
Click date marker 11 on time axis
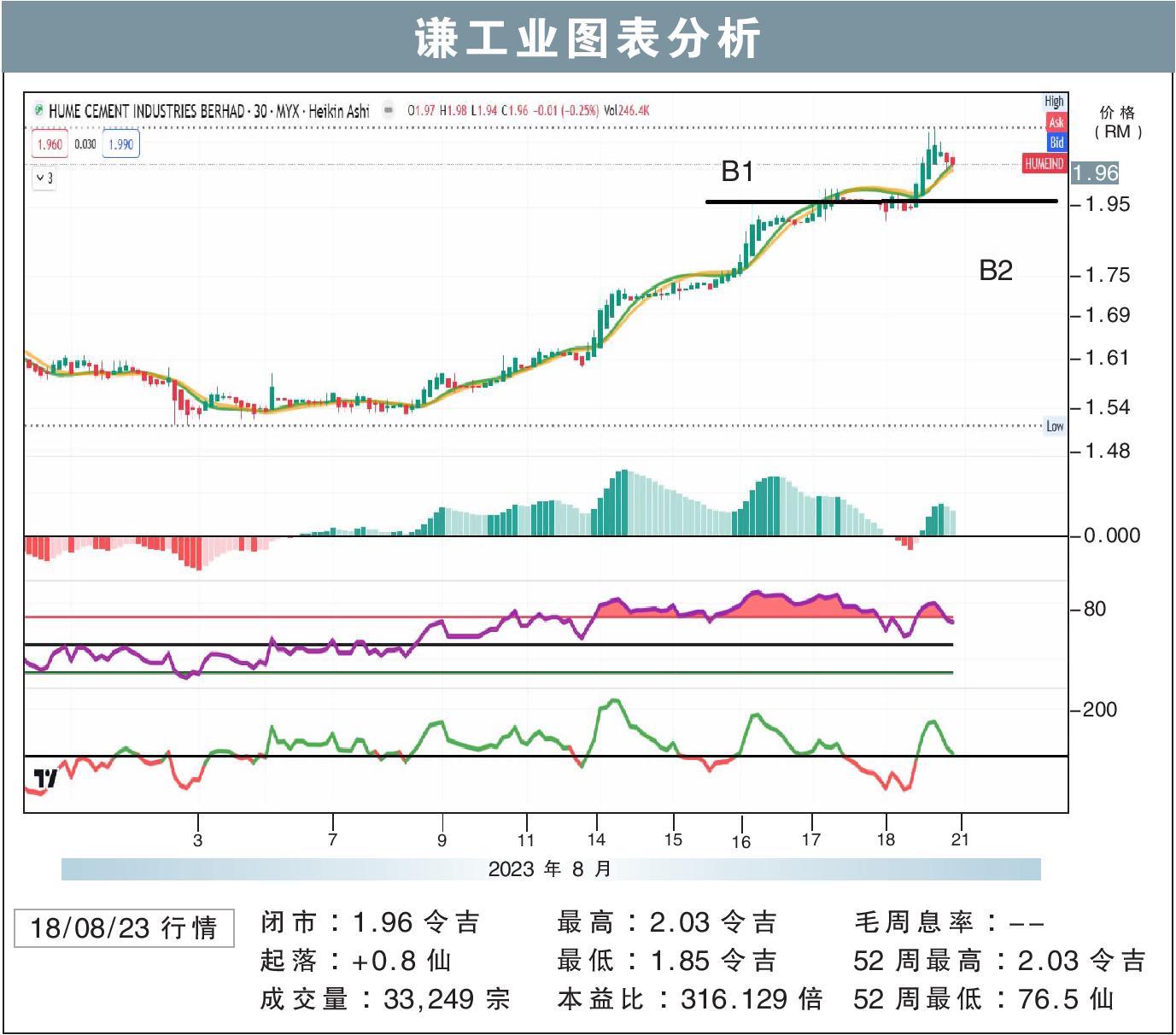(526, 839)
